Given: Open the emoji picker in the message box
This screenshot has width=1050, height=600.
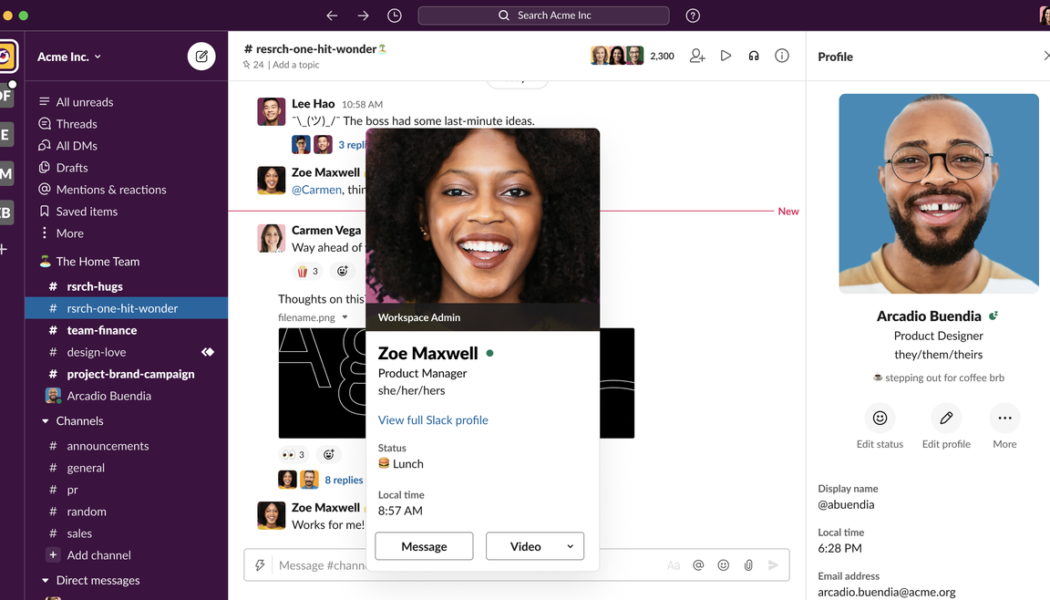Looking at the screenshot, I should pyautogui.click(x=723, y=565).
